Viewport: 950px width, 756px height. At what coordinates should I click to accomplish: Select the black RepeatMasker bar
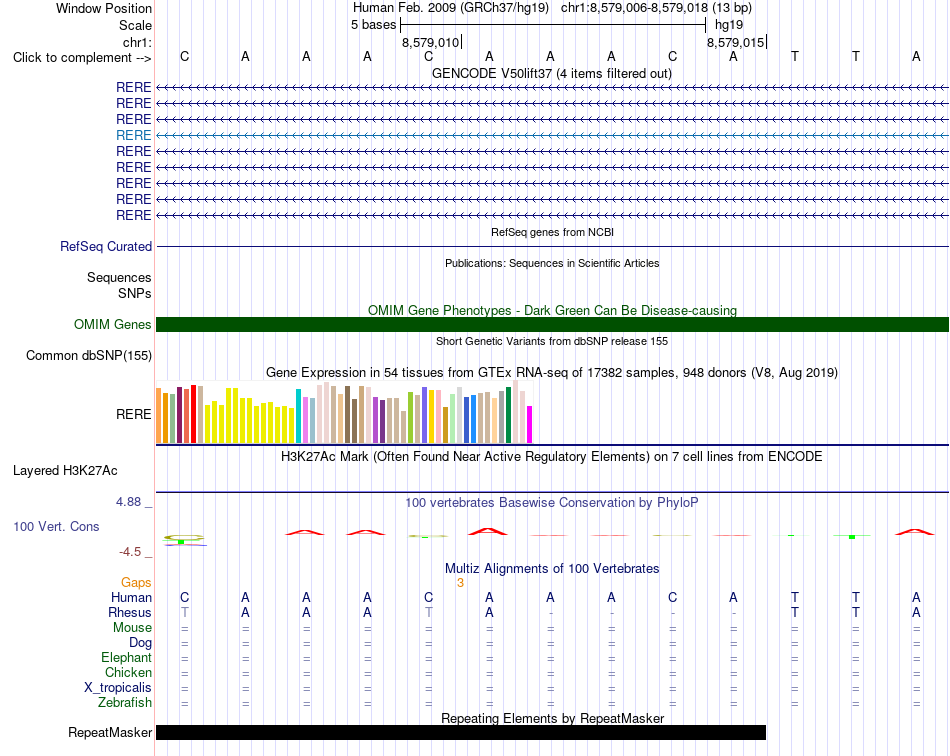point(461,732)
